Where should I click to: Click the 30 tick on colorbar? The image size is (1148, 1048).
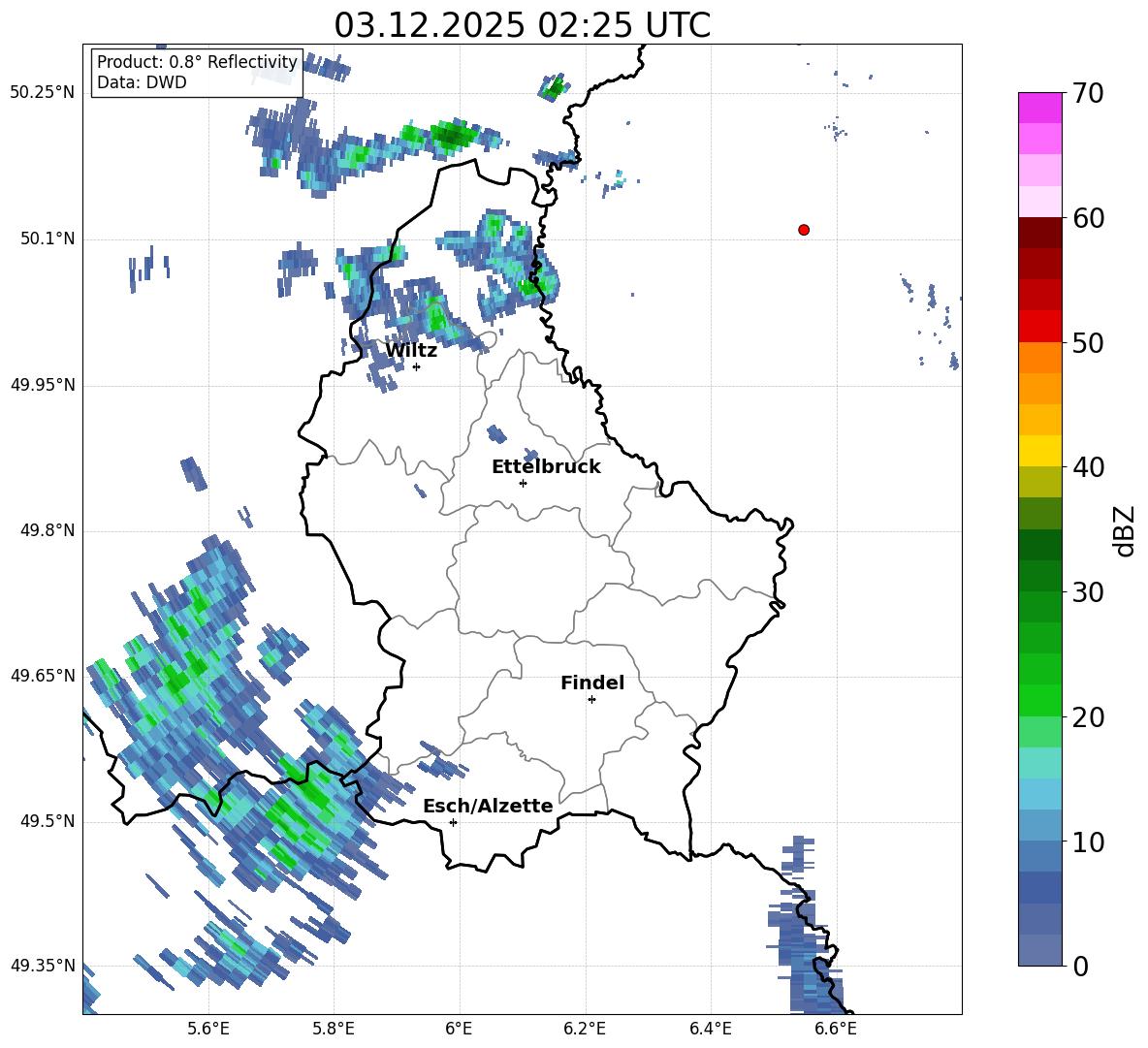click(1088, 592)
